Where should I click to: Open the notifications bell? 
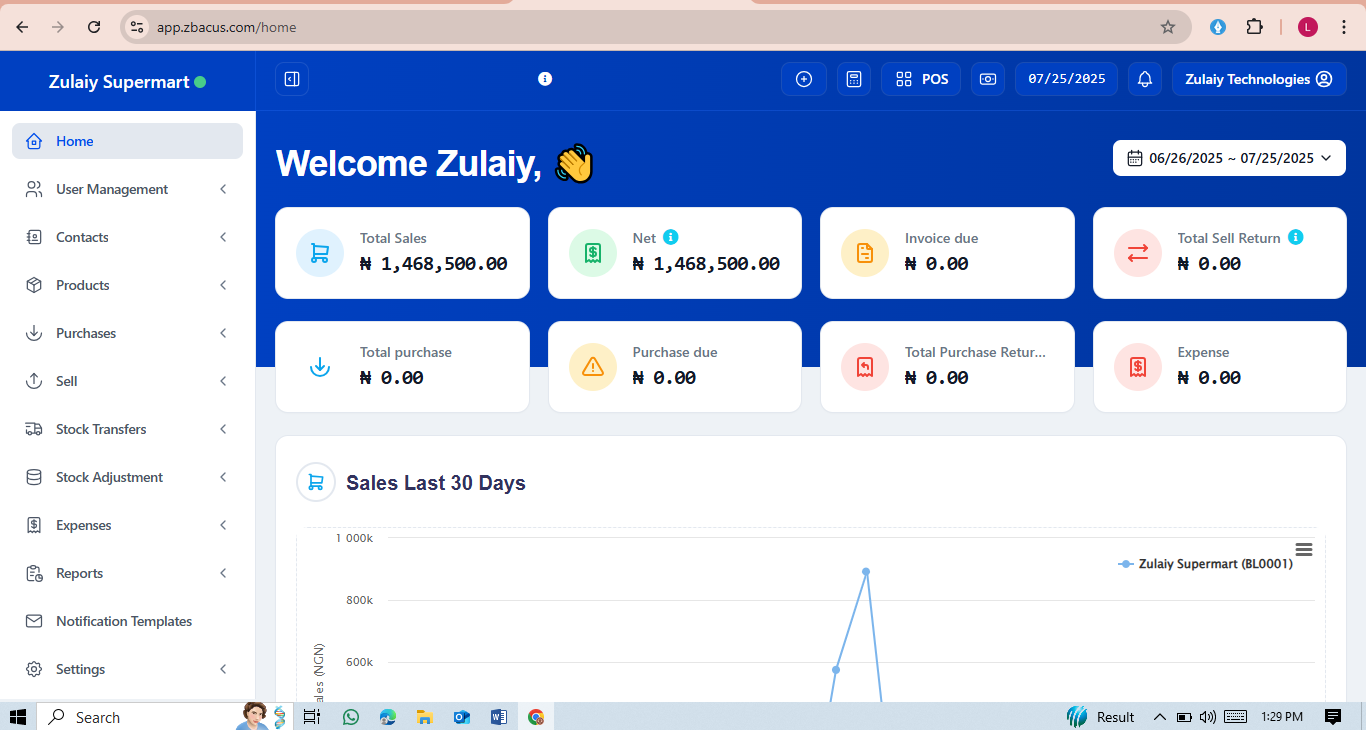(x=1145, y=79)
